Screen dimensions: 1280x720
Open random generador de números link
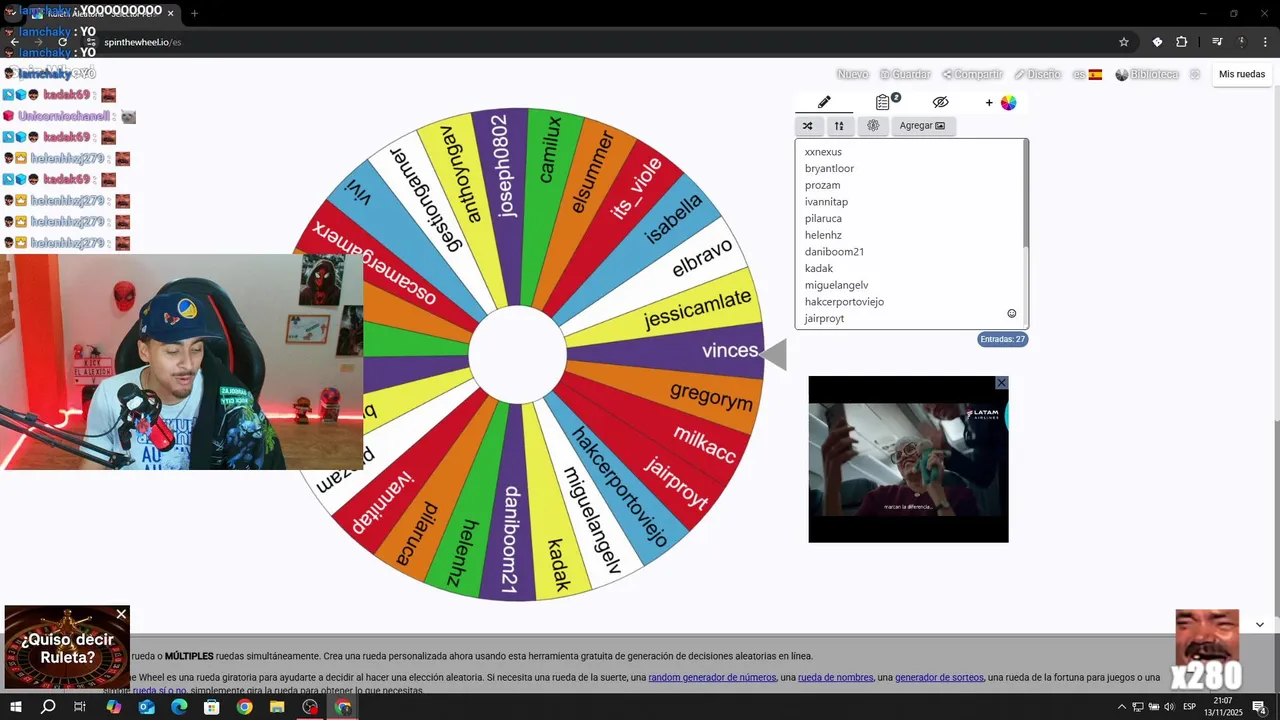[712, 677]
